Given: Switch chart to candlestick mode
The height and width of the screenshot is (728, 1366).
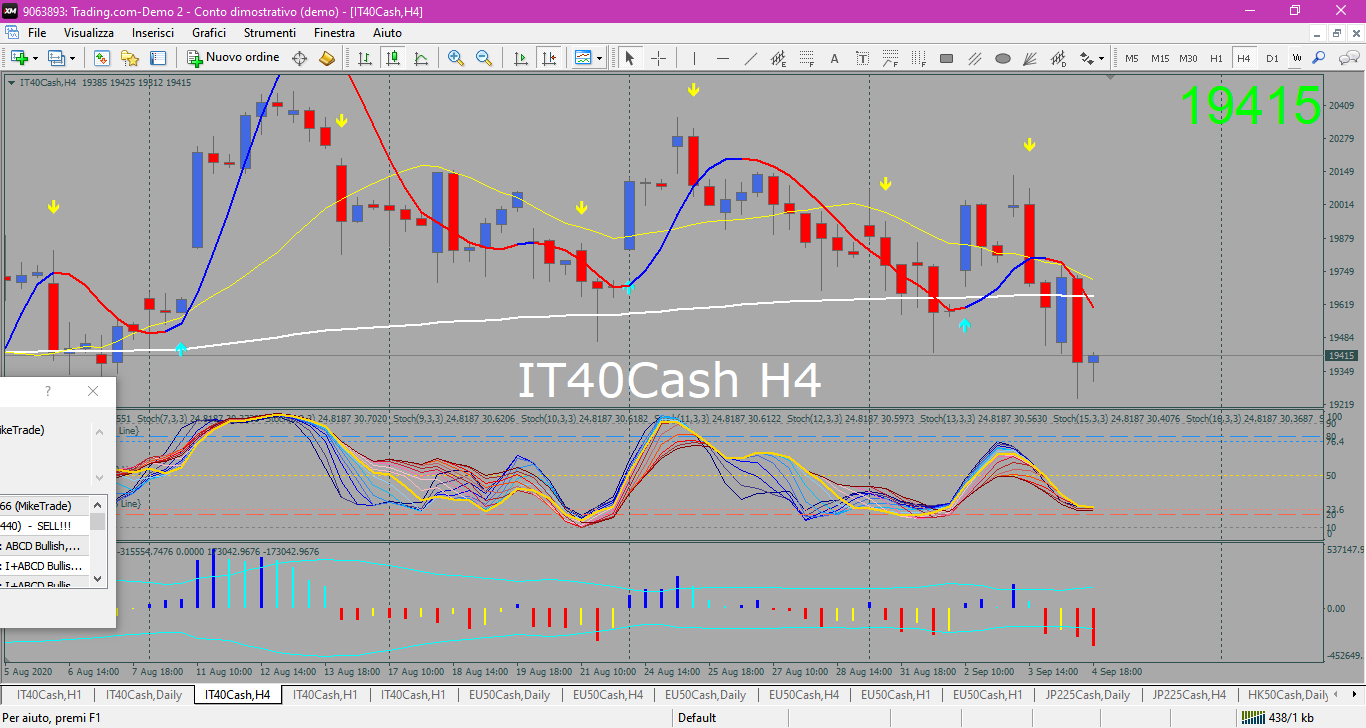Looking at the screenshot, I should coord(393,58).
